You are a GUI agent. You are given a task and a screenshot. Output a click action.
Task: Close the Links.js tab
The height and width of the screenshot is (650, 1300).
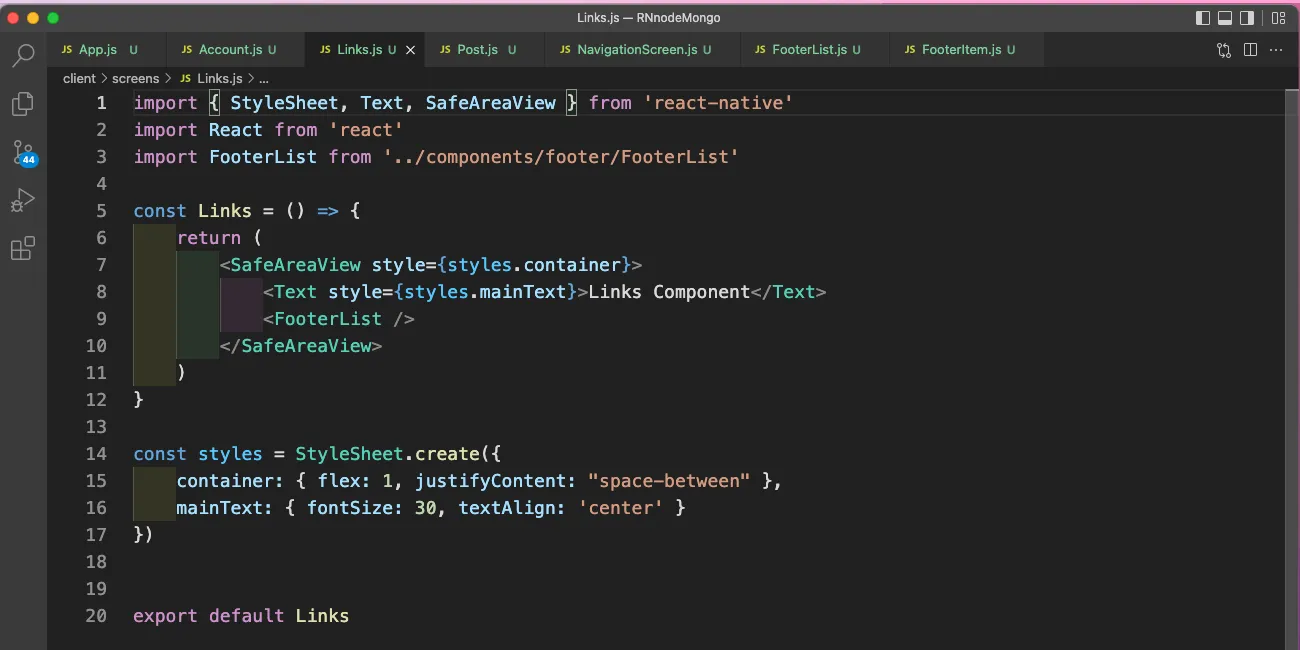(x=410, y=50)
